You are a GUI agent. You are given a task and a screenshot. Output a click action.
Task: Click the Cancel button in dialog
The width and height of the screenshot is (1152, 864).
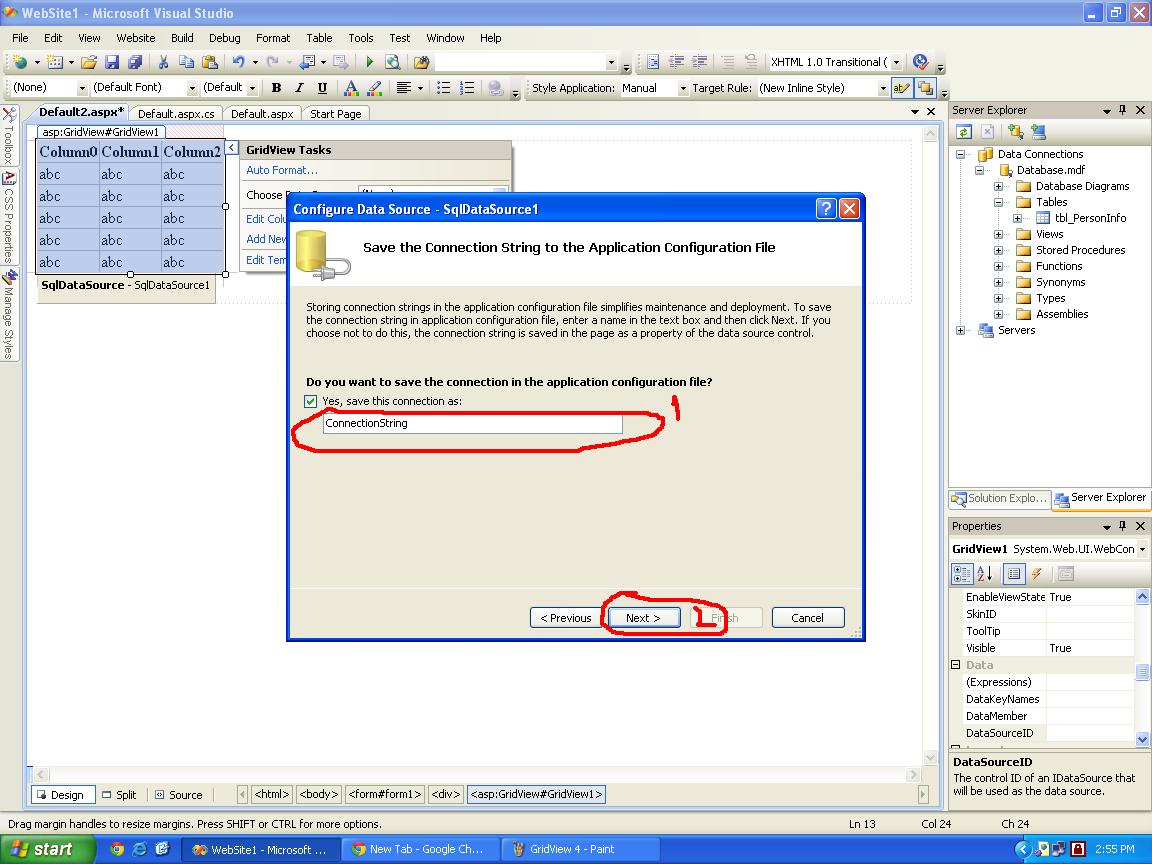807,618
